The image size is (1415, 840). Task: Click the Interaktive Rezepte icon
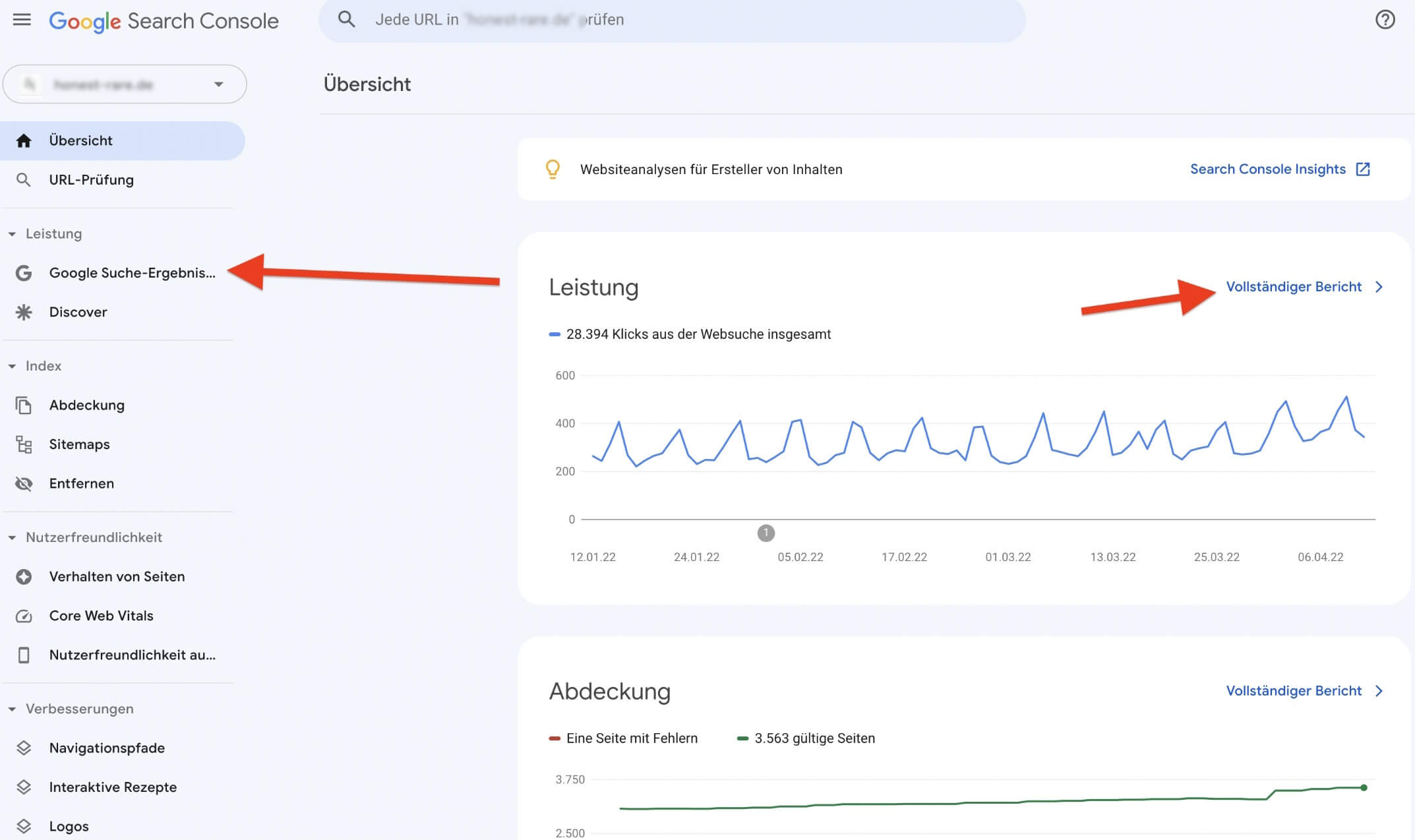pyautogui.click(x=24, y=787)
